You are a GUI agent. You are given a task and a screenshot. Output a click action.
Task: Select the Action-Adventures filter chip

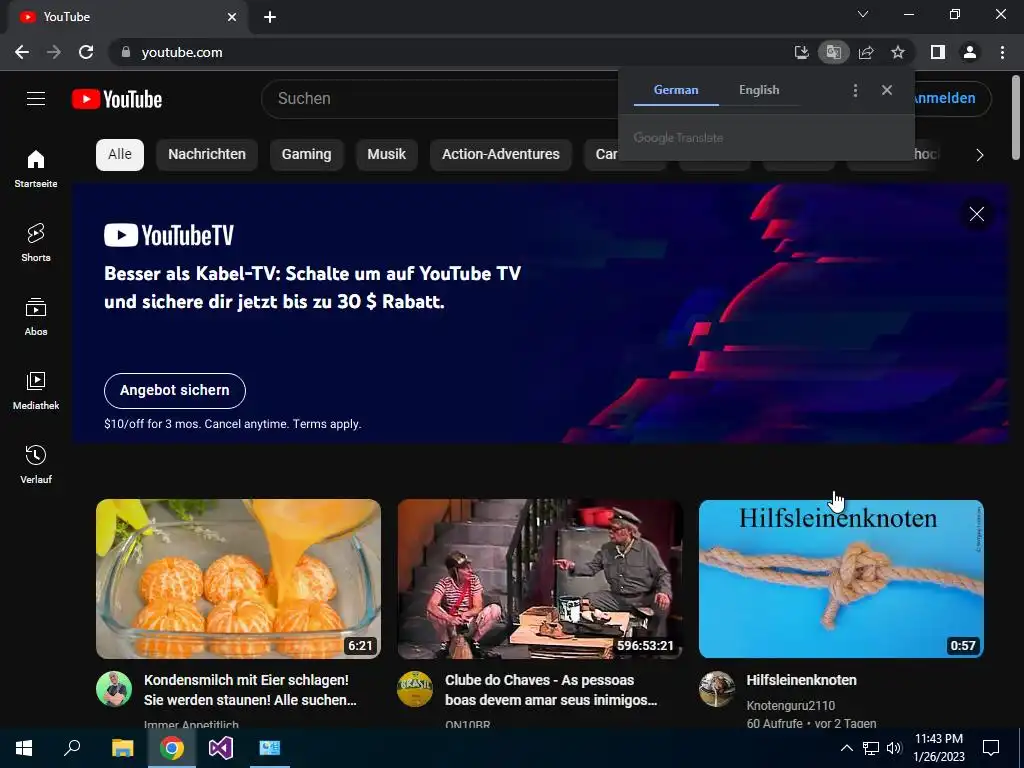click(501, 155)
